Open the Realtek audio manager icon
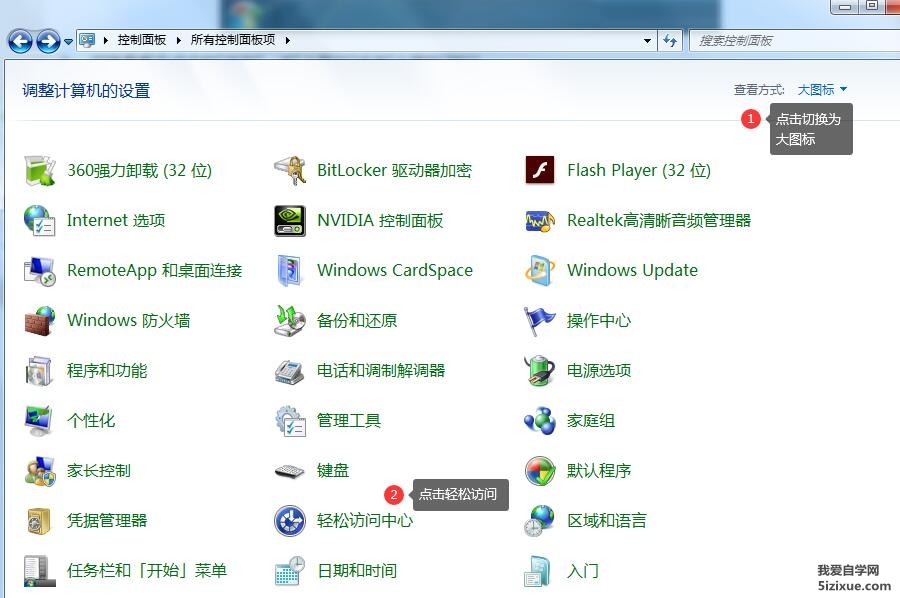 coord(540,220)
